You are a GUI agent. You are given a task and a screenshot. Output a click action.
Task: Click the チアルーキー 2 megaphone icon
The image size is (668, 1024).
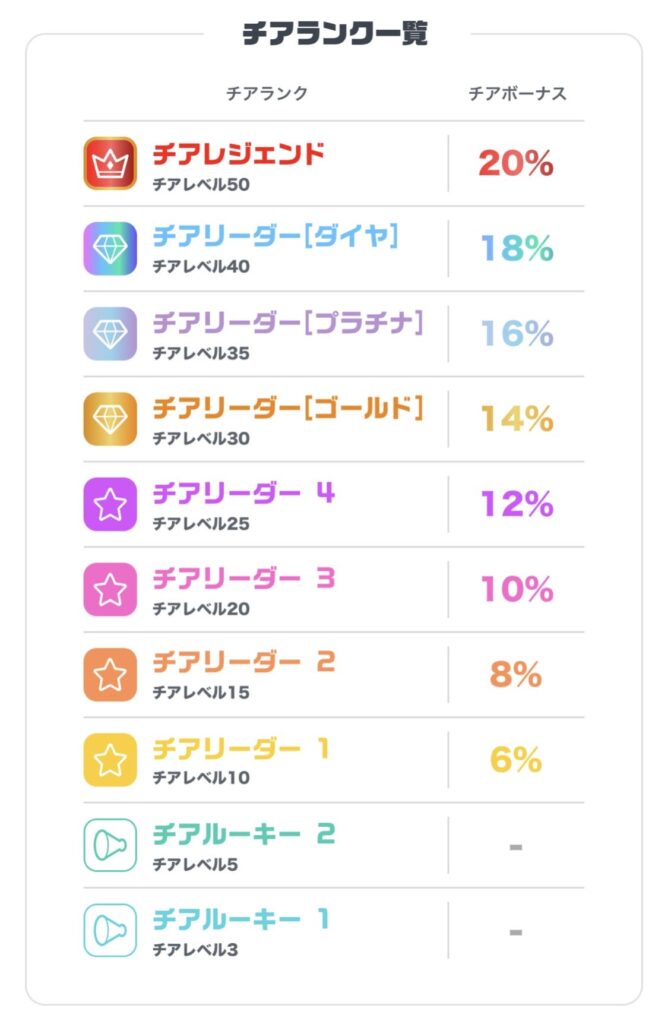[x=110, y=845]
